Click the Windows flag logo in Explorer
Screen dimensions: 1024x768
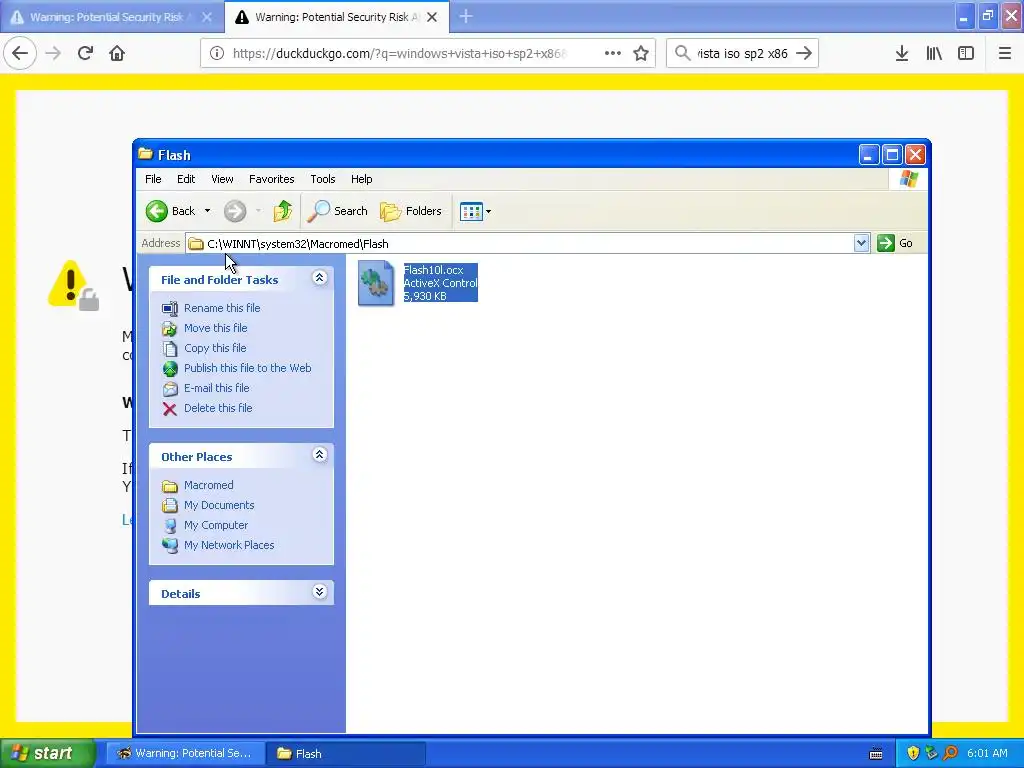click(908, 179)
